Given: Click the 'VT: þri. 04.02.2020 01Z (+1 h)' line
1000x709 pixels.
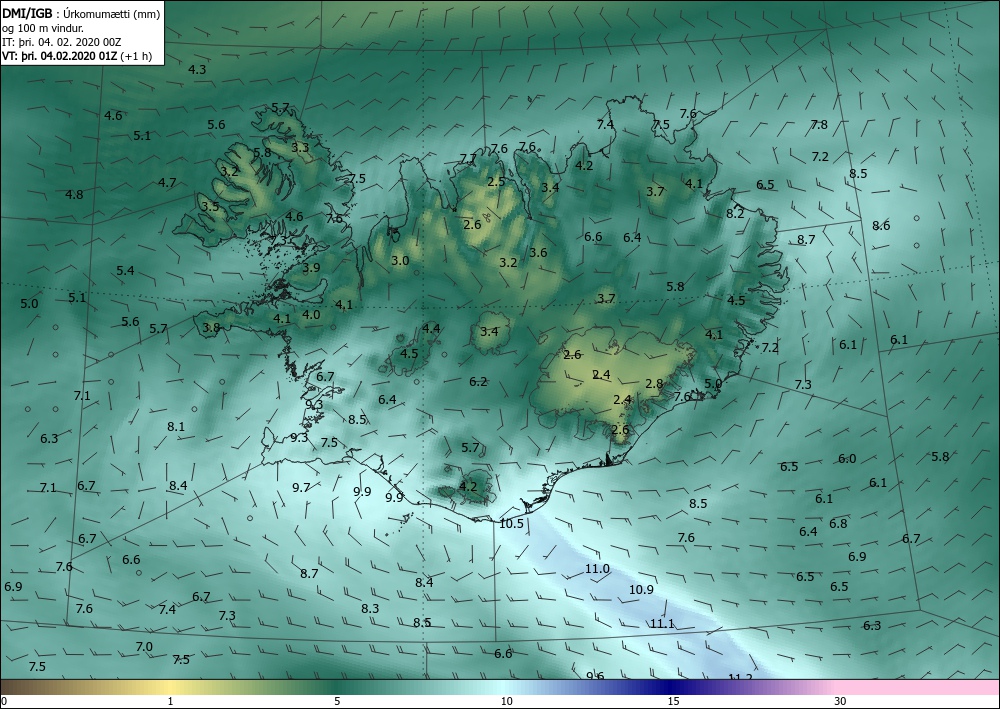Looking at the screenshot, I should click(77, 56).
